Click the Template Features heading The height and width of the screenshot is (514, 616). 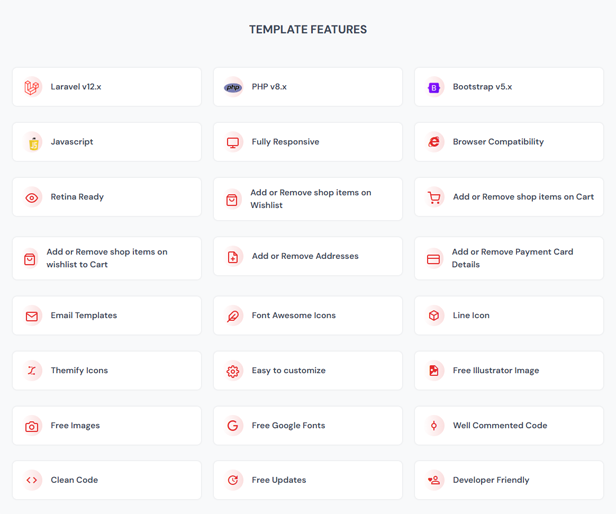tap(308, 30)
